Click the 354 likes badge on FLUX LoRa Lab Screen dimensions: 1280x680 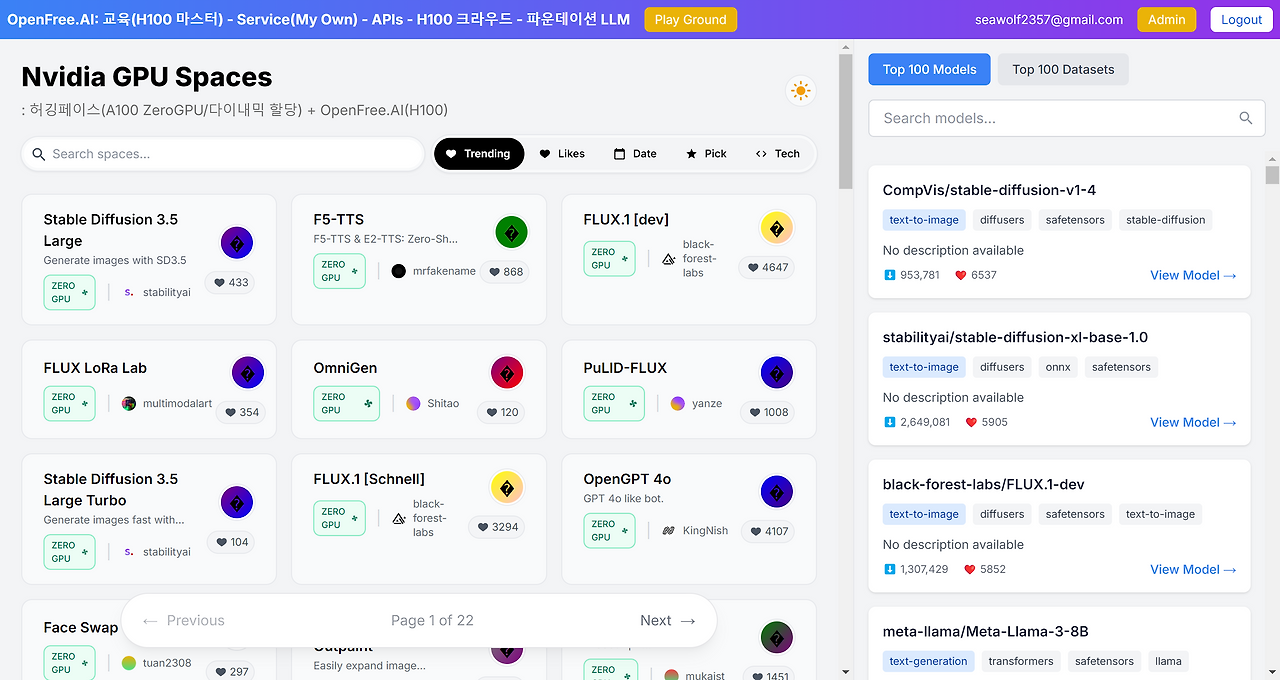(241, 412)
